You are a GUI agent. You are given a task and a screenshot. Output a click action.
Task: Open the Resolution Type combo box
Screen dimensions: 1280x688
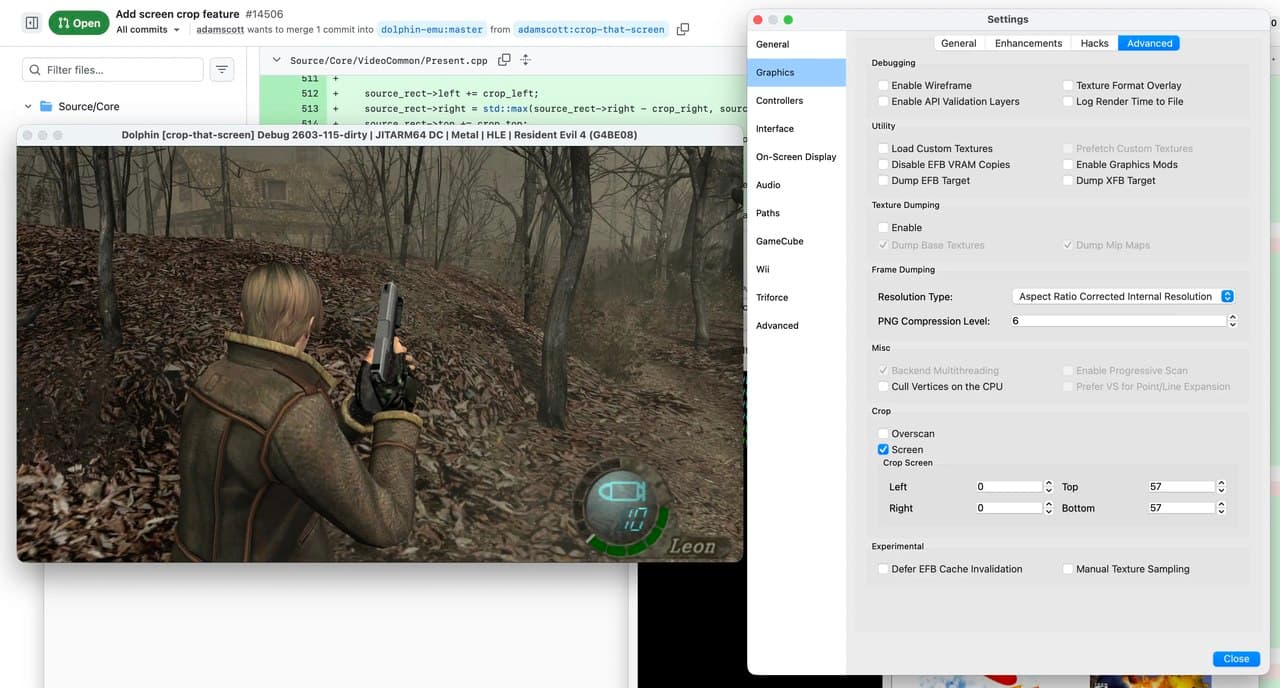pyautogui.click(x=1124, y=296)
